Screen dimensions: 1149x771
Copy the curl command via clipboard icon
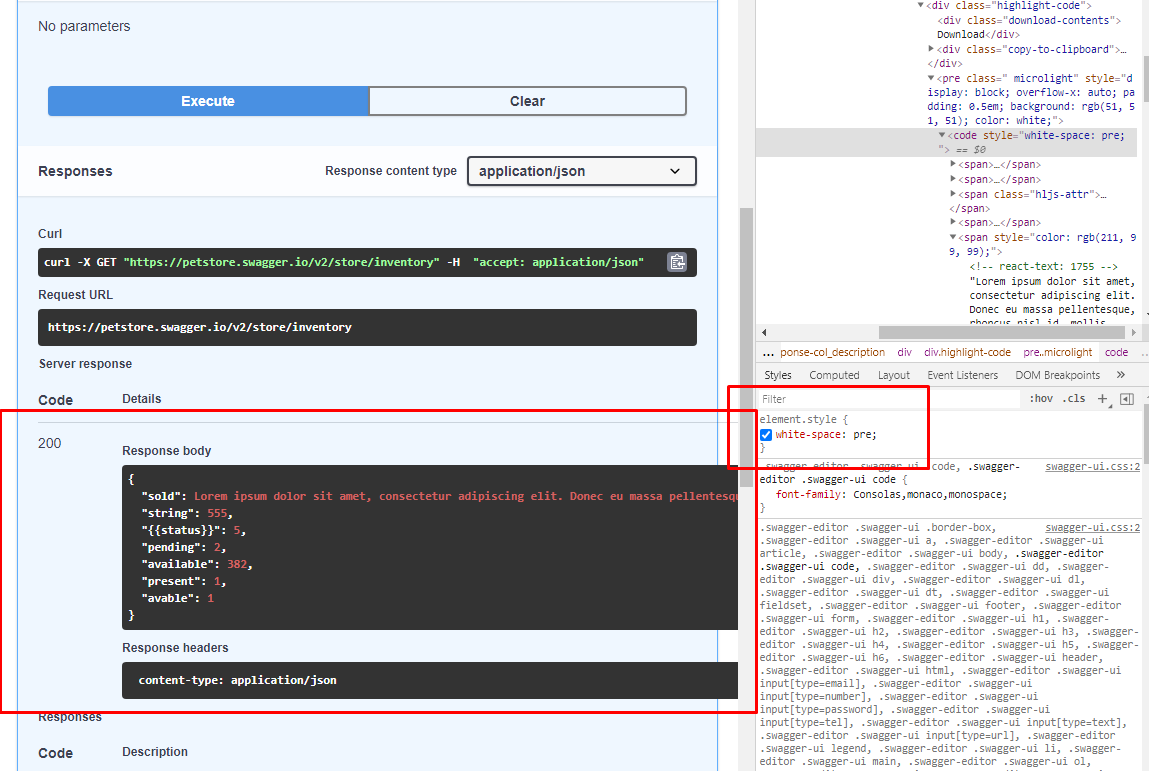tap(677, 262)
